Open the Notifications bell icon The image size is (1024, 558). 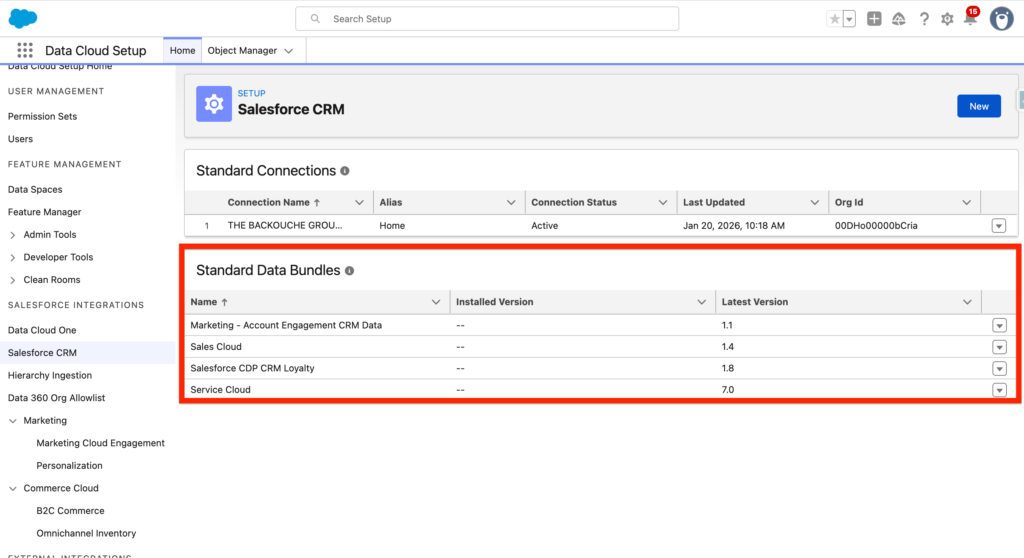969,19
